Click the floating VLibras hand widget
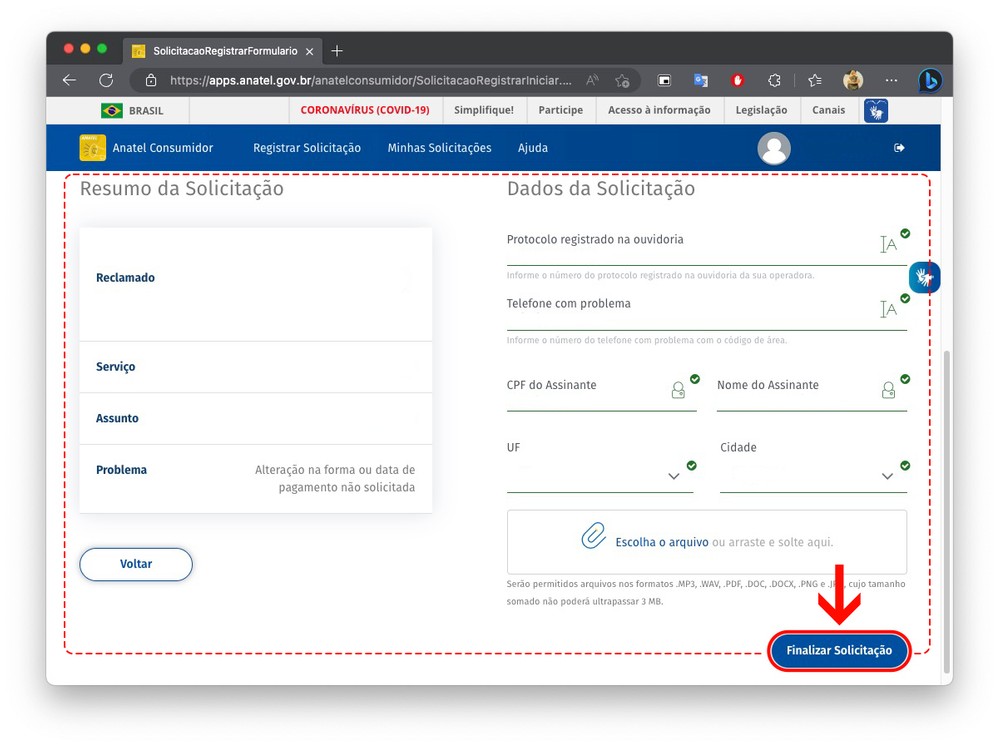The height and width of the screenshot is (747, 1000). 924,277
